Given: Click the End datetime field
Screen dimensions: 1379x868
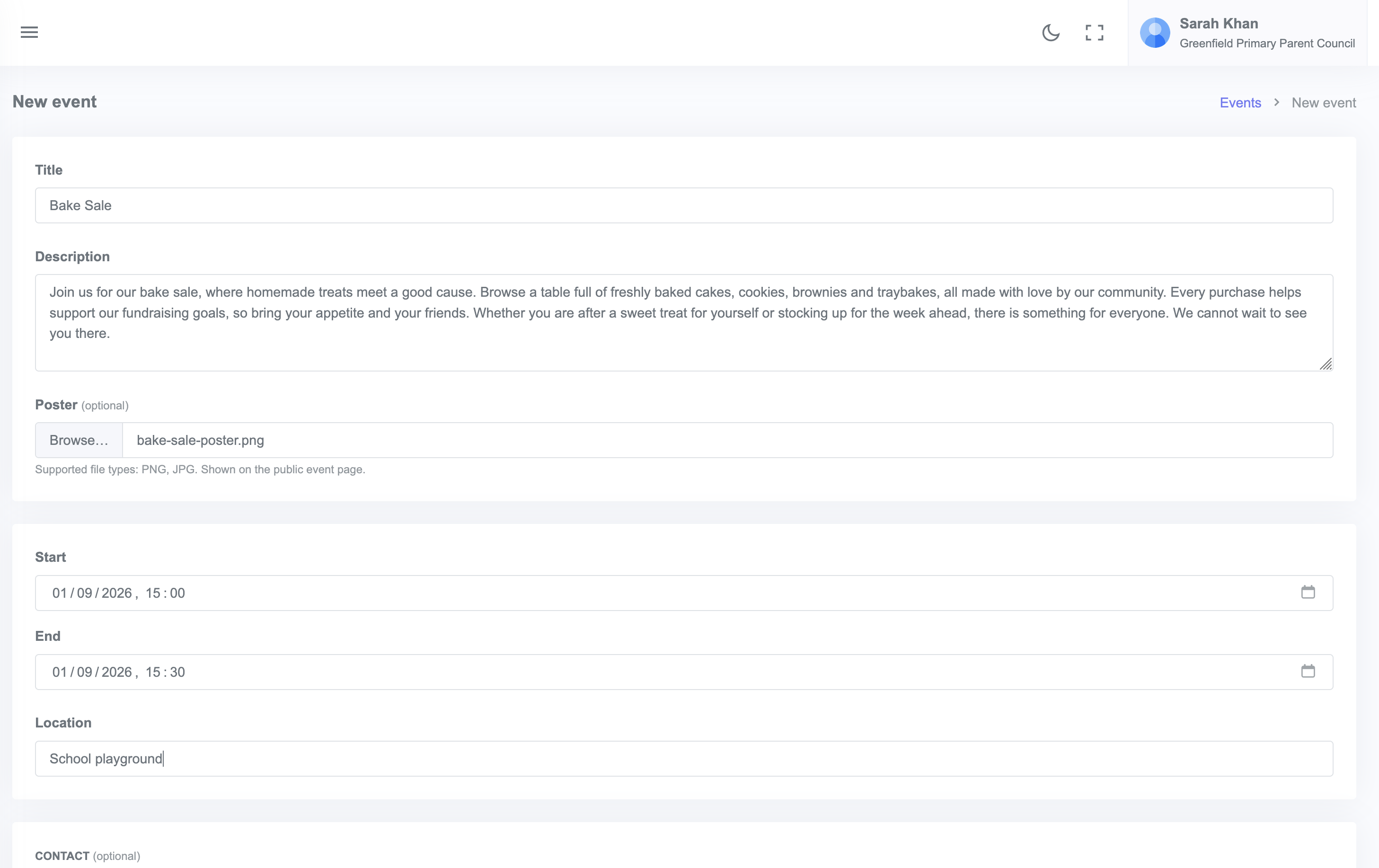Looking at the screenshot, I should 684,672.
